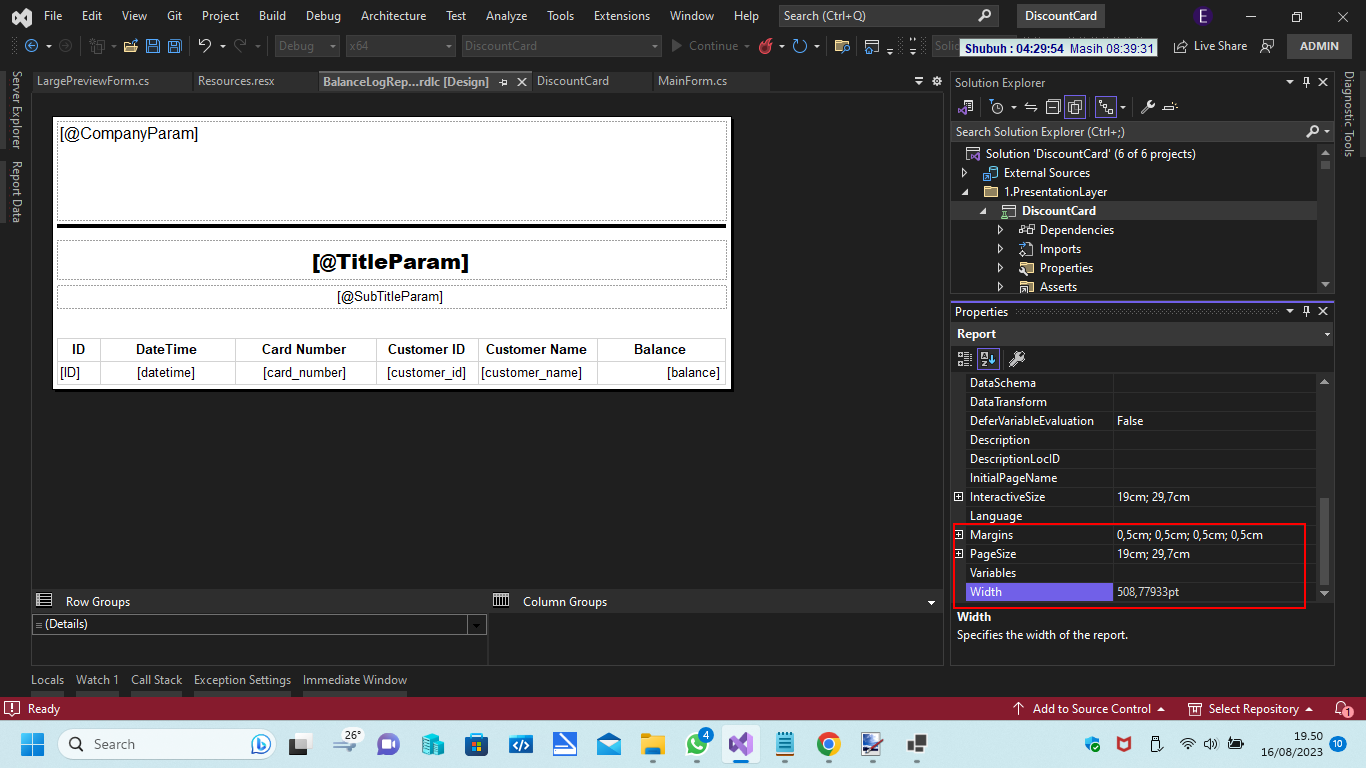Collapse All items in Solution Explorer
Image resolution: width=1366 pixels, height=768 pixels.
point(1053,107)
